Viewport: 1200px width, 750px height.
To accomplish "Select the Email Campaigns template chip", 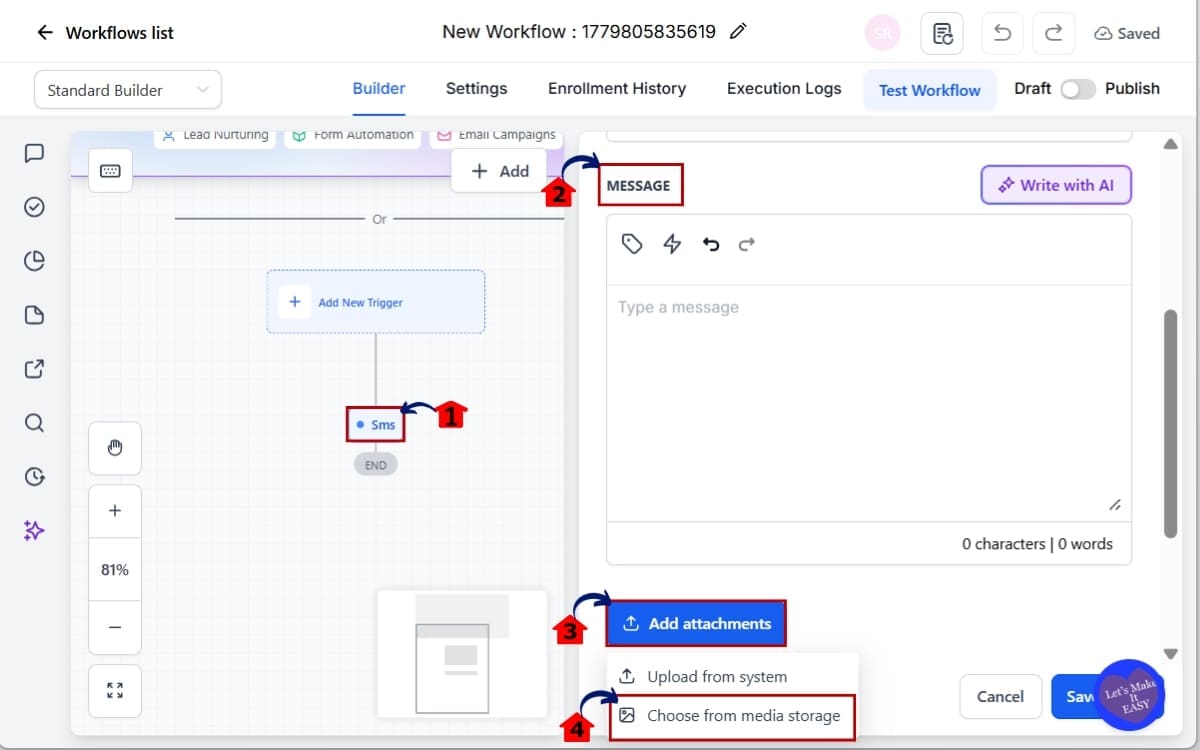I will tap(497, 137).
